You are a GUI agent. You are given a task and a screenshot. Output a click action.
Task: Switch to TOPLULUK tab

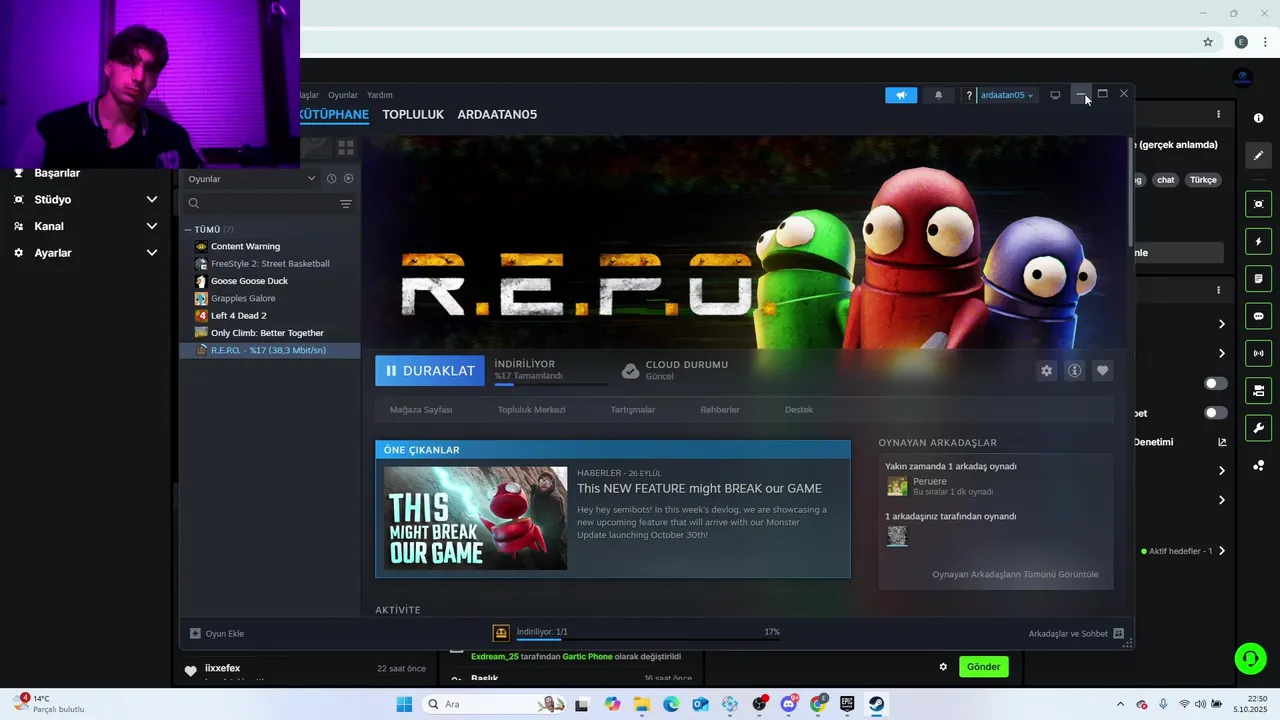[x=413, y=114]
